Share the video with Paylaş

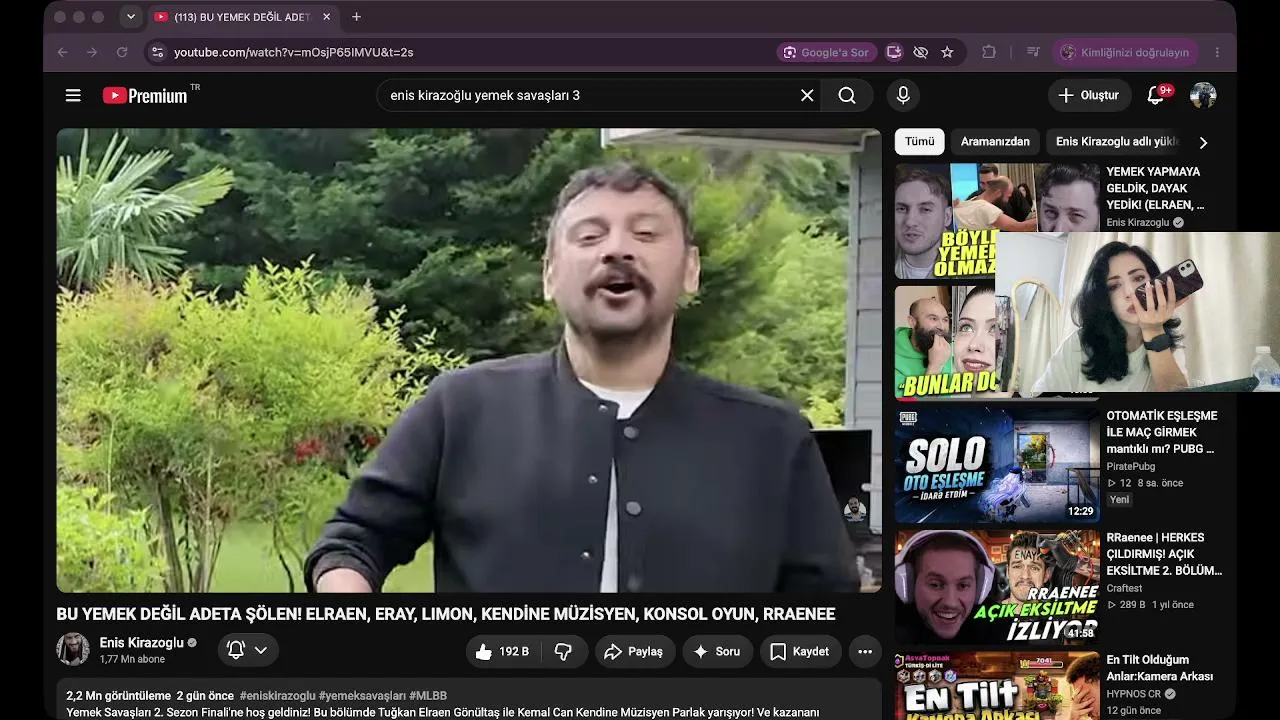(x=635, y=651)
